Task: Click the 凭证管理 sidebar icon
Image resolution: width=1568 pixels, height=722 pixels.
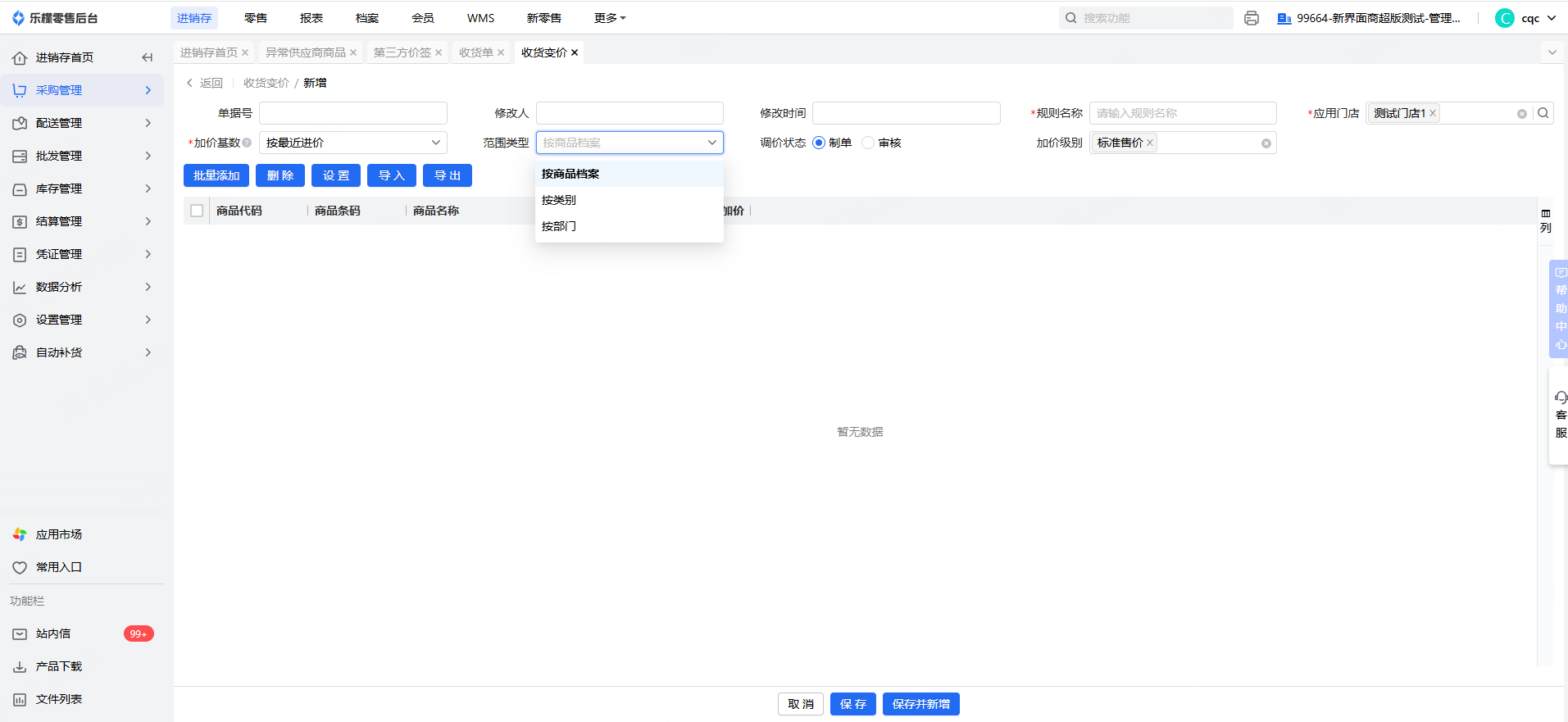Action: pyautogui.click(x=20, y=254)
